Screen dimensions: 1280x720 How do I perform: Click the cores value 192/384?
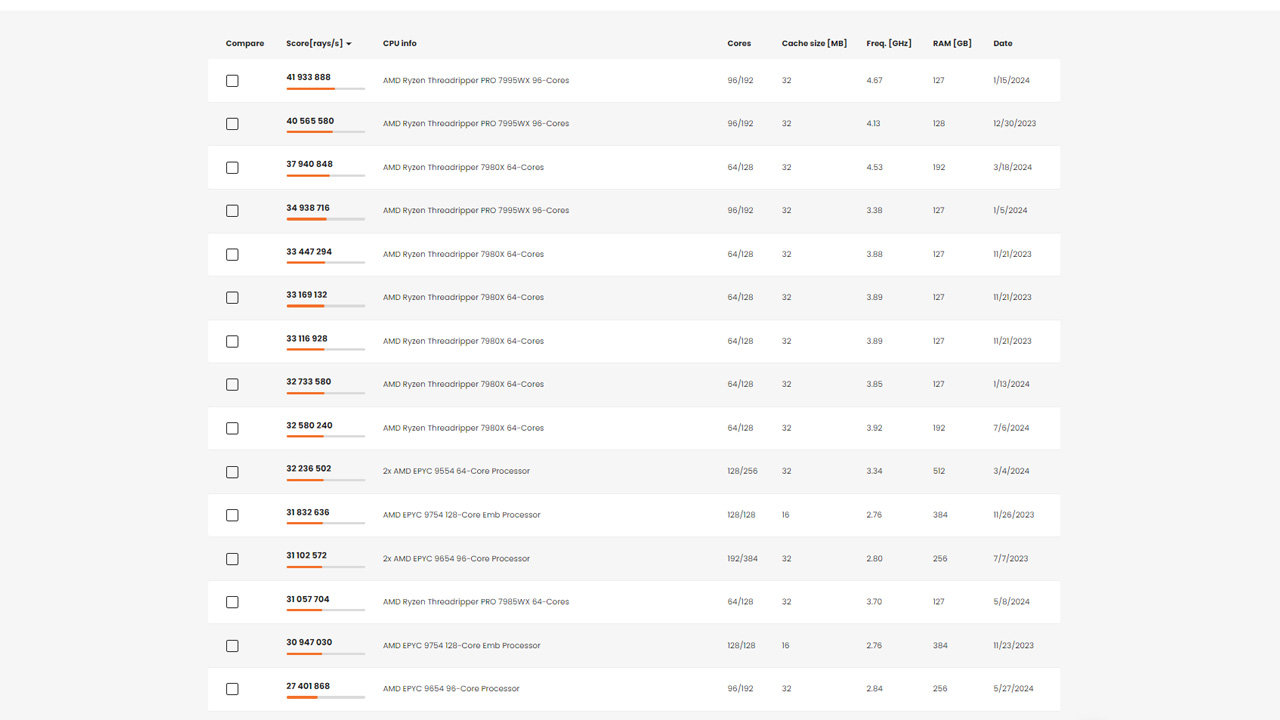pos(742,559)
